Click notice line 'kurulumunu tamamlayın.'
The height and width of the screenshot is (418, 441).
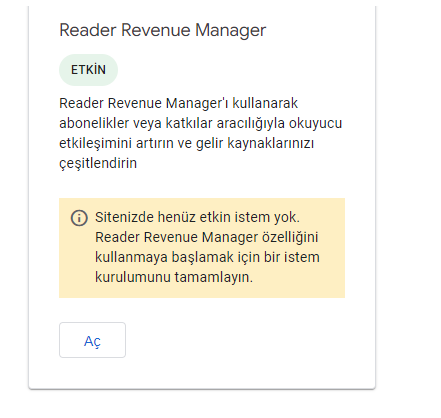pos(174,277)
